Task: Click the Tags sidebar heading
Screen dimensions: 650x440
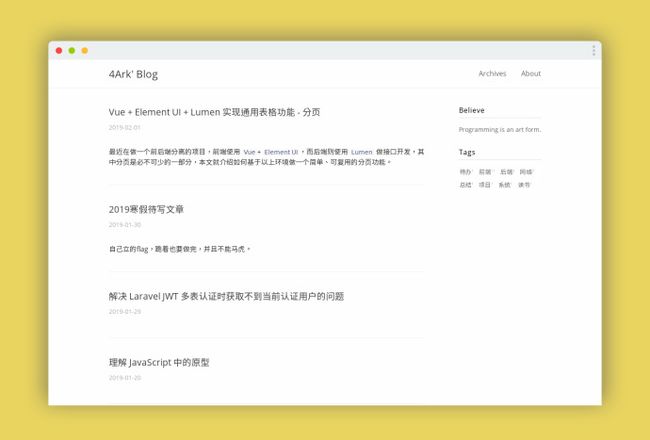Action: click(x=467, y=152)
